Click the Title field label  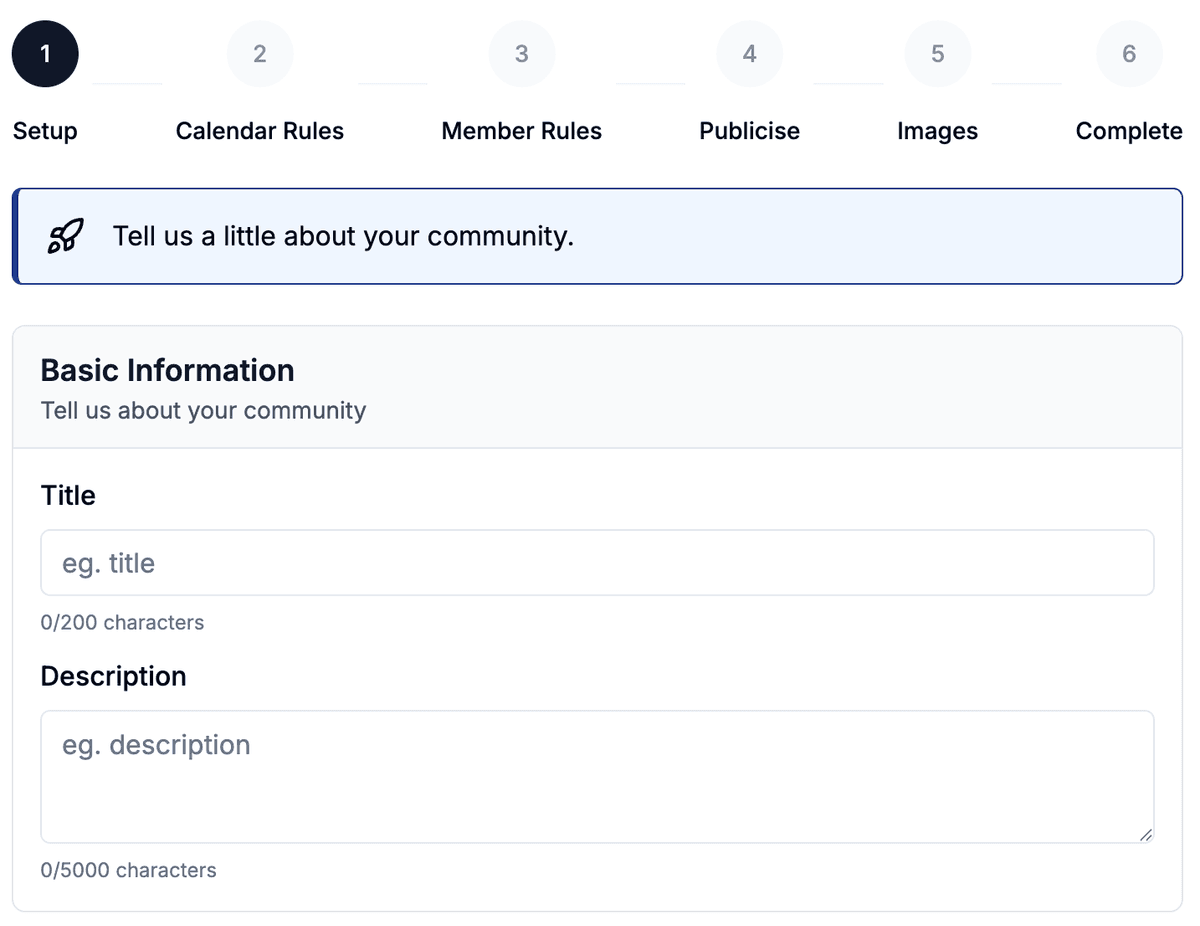[x=68, y=495]
